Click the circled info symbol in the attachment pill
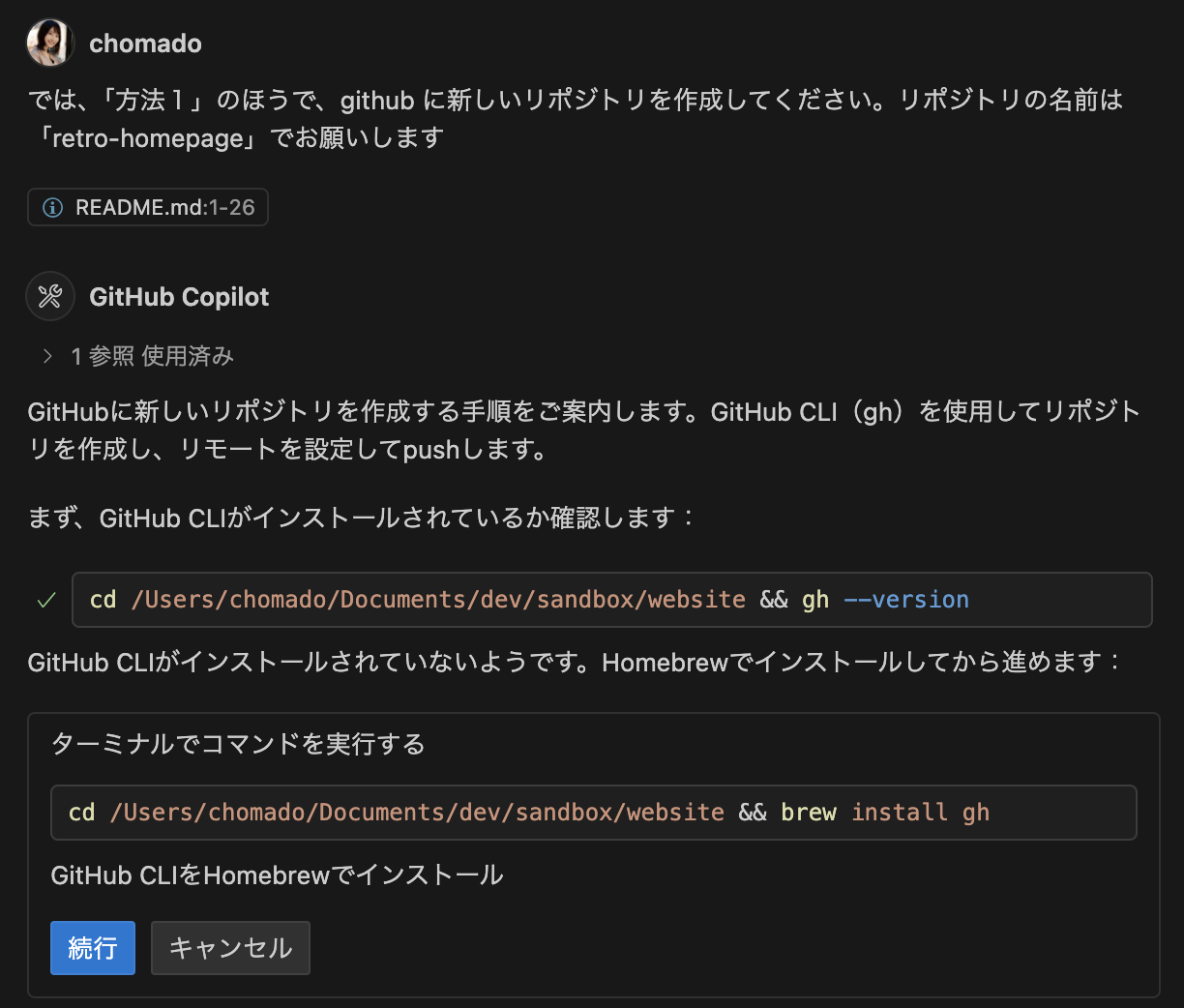 click(52, 207)
